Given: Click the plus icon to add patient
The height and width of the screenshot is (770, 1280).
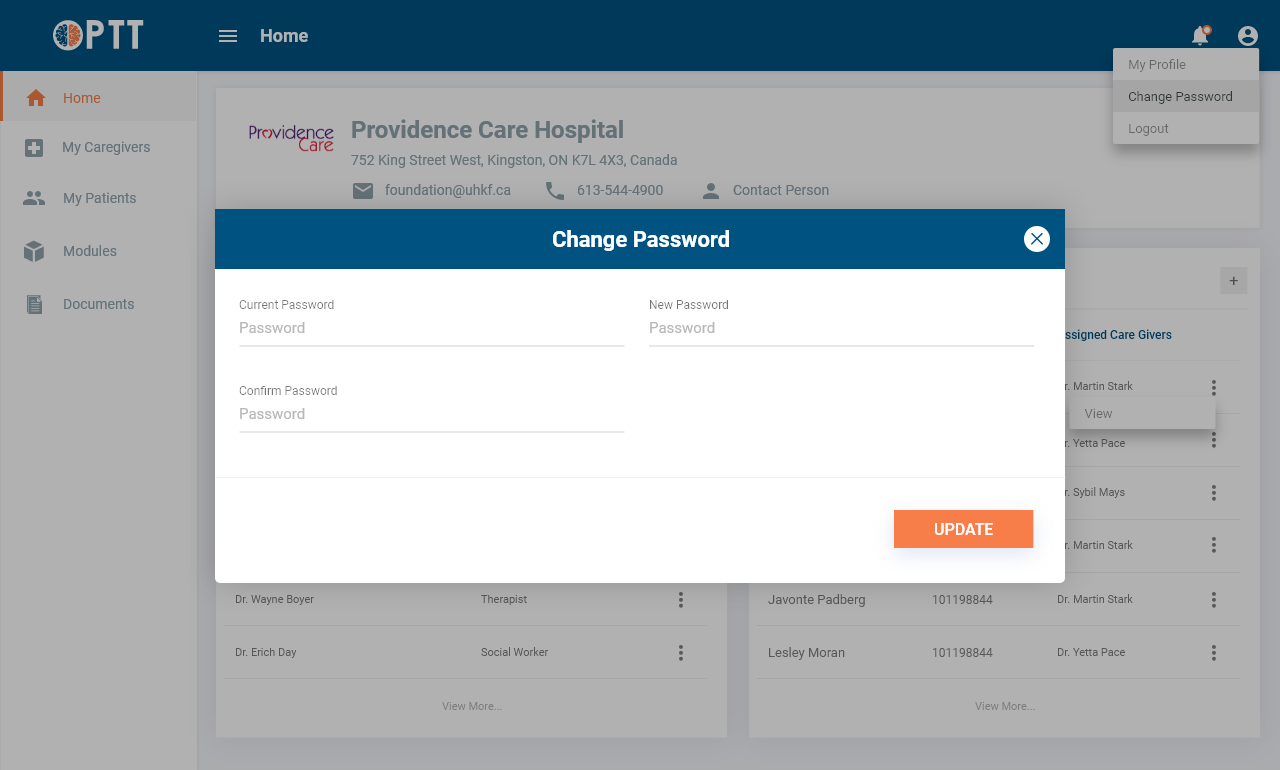Looking at the screenshot, I should (1233, 281).
